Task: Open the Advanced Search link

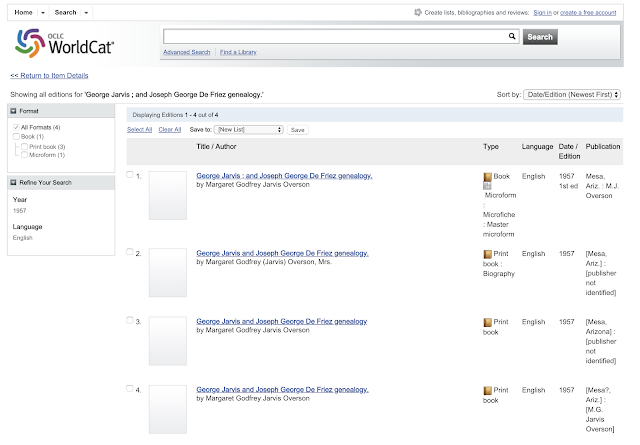Action: (x=186, y=51)
